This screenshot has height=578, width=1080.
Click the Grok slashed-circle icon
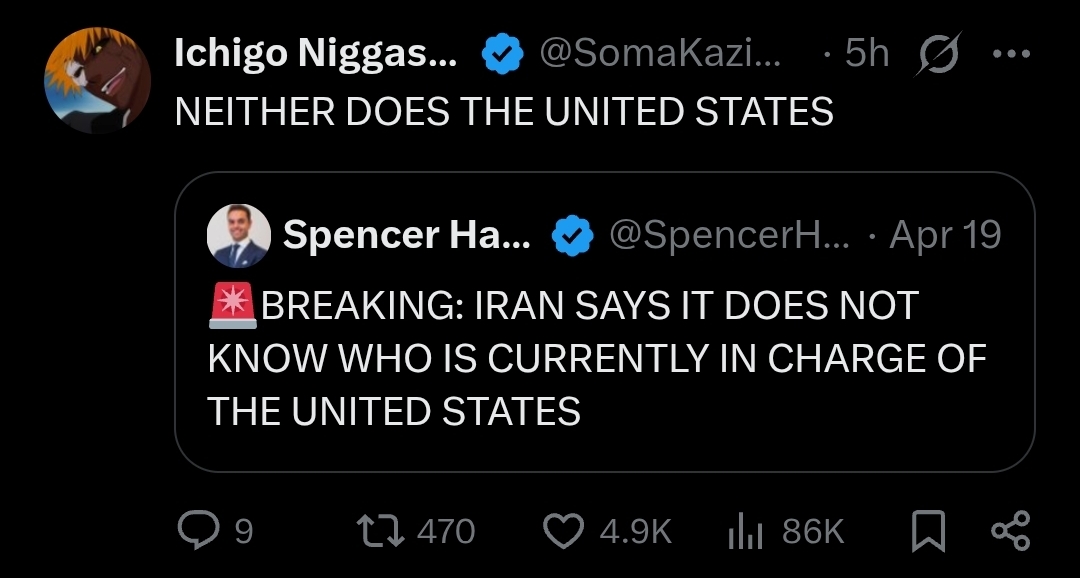[936, 54]
